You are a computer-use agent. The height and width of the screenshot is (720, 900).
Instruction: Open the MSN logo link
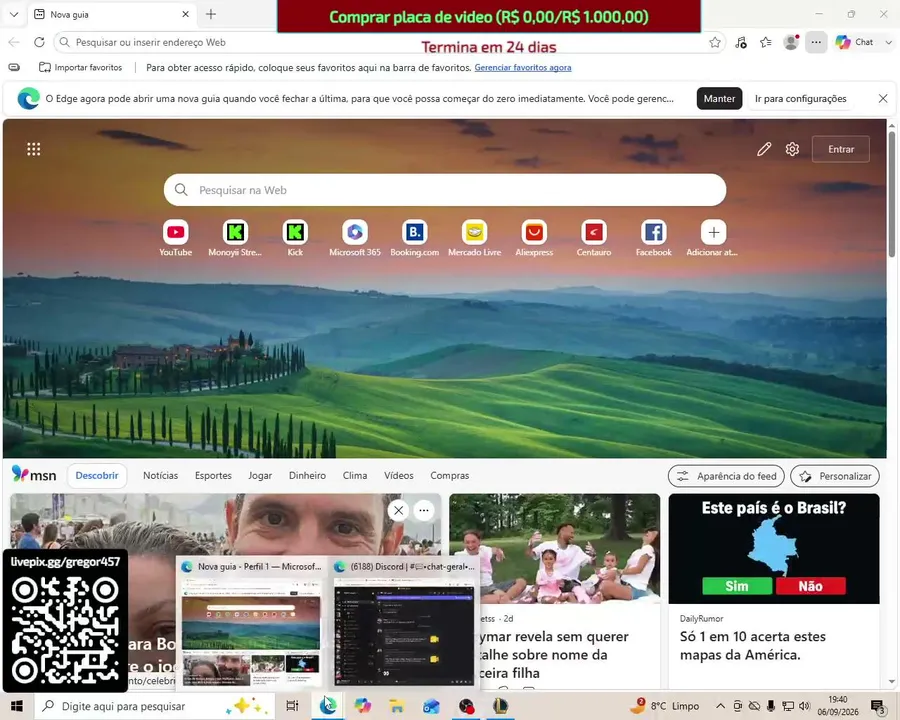point(34,475)
